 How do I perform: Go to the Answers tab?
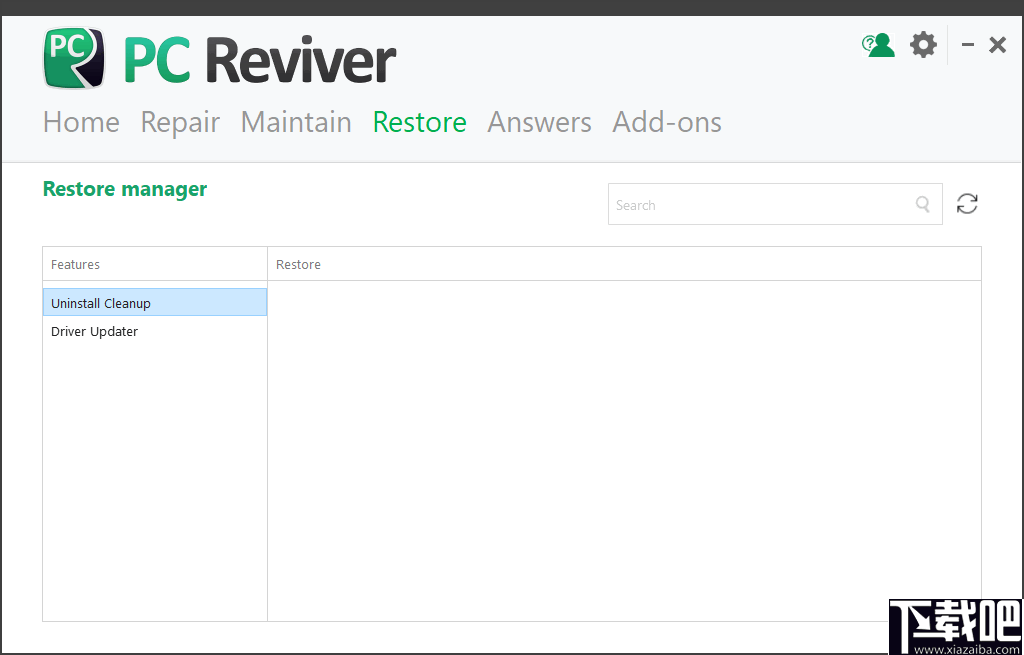click(539, 121)
